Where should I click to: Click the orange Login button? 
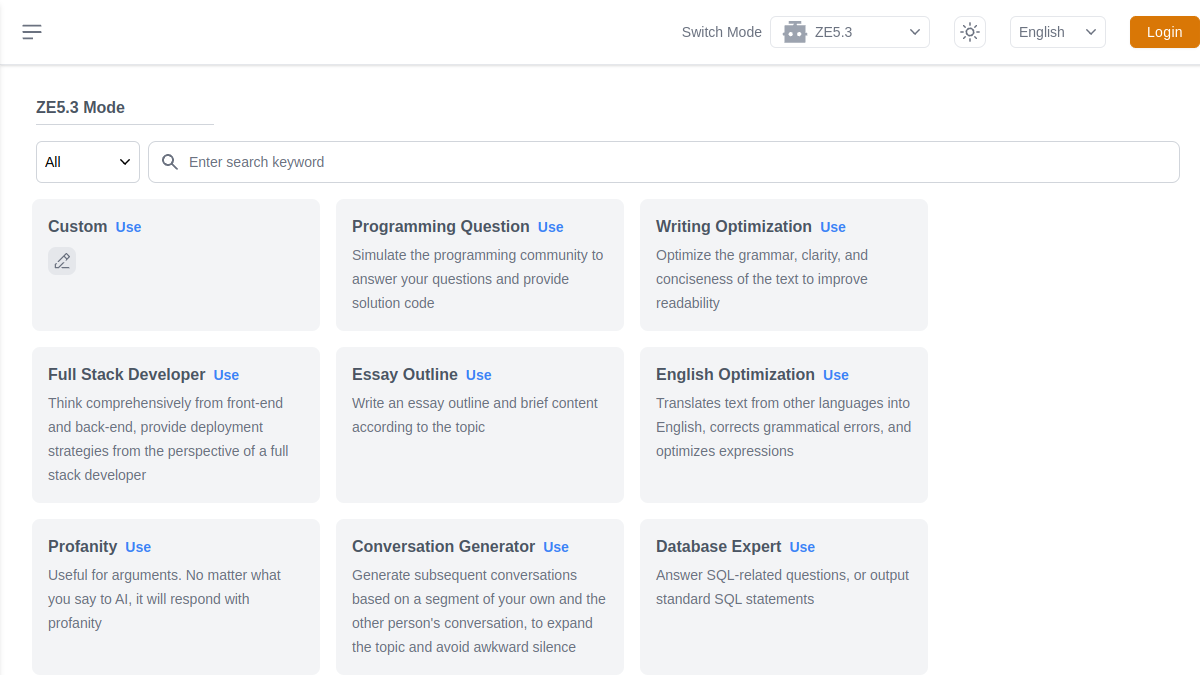1164,32
